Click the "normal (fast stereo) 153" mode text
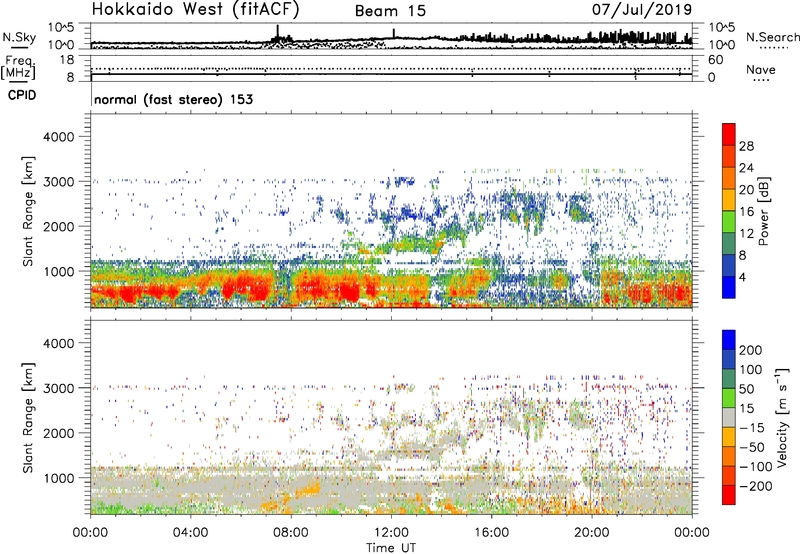Viewport: 800px width, 554px height. click(x=173, y=99)
